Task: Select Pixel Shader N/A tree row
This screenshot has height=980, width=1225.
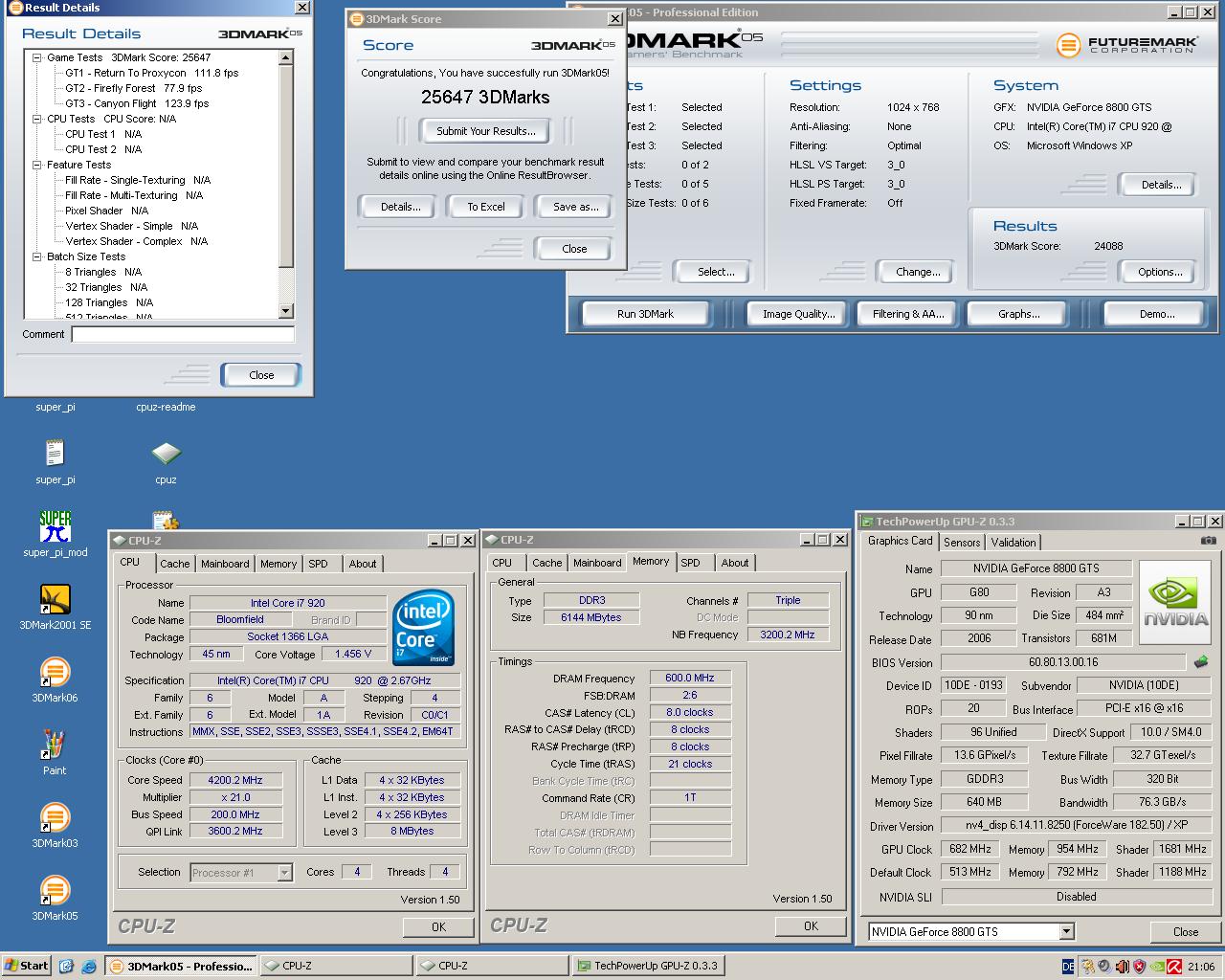Action: [106, 211]
